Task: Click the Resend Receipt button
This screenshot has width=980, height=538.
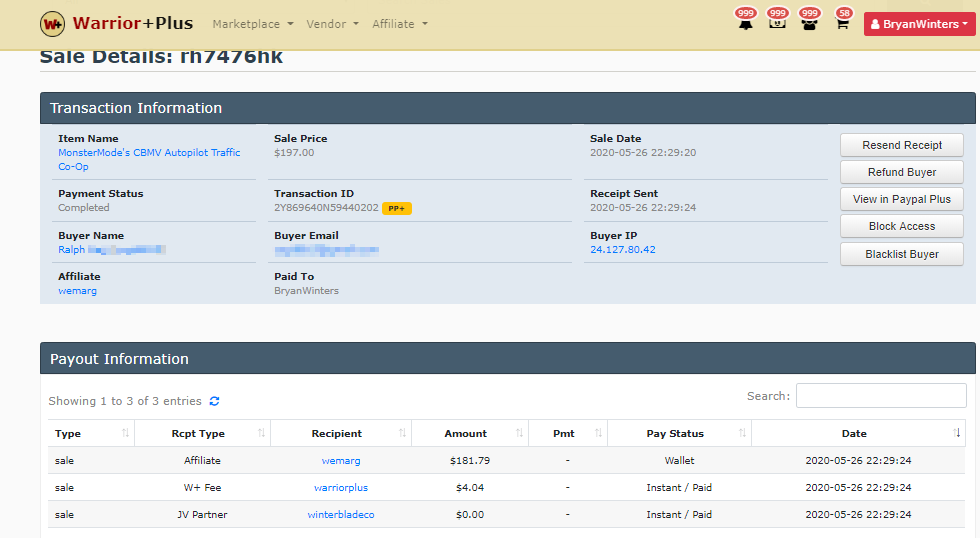Action: click(902, 145)
